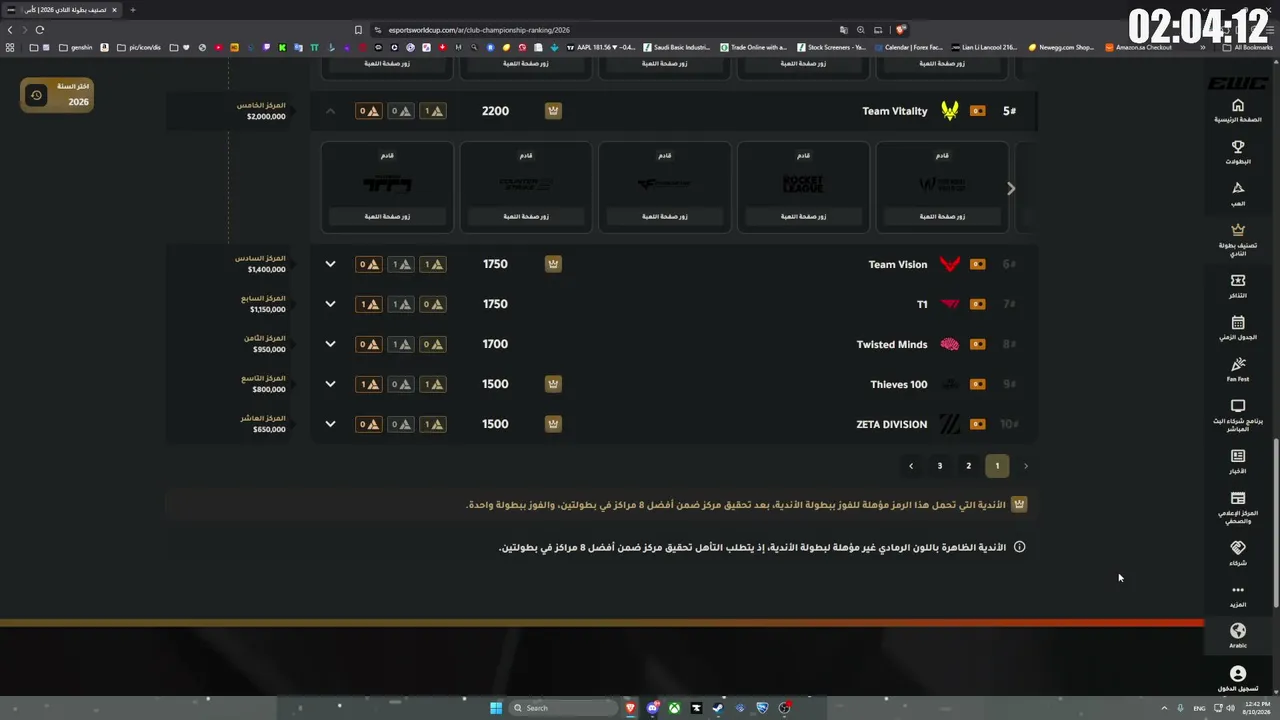Screen dimensions: 1280x720
Task: Click the crown badge in Thieves 100 row
Action: (553, 384)
